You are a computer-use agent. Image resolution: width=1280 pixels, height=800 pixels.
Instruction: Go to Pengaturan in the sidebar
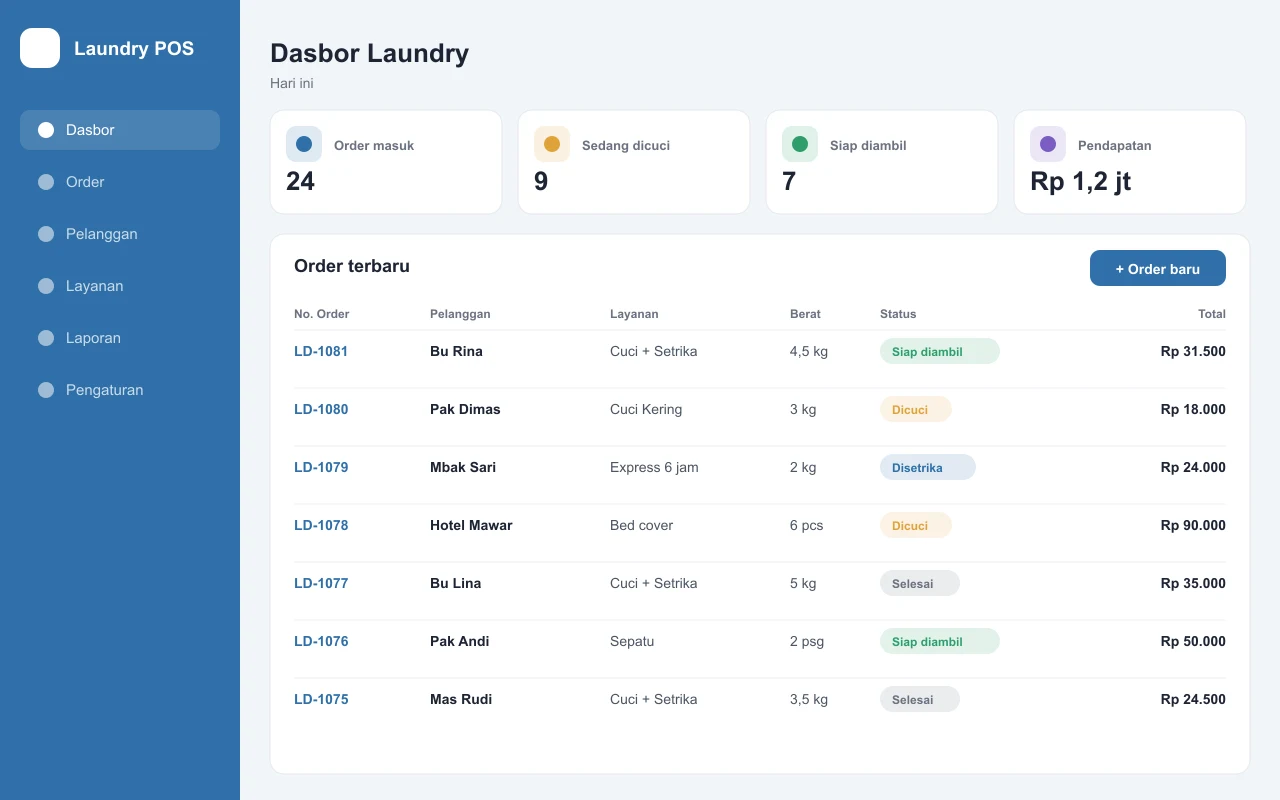[x=120, y=390]
